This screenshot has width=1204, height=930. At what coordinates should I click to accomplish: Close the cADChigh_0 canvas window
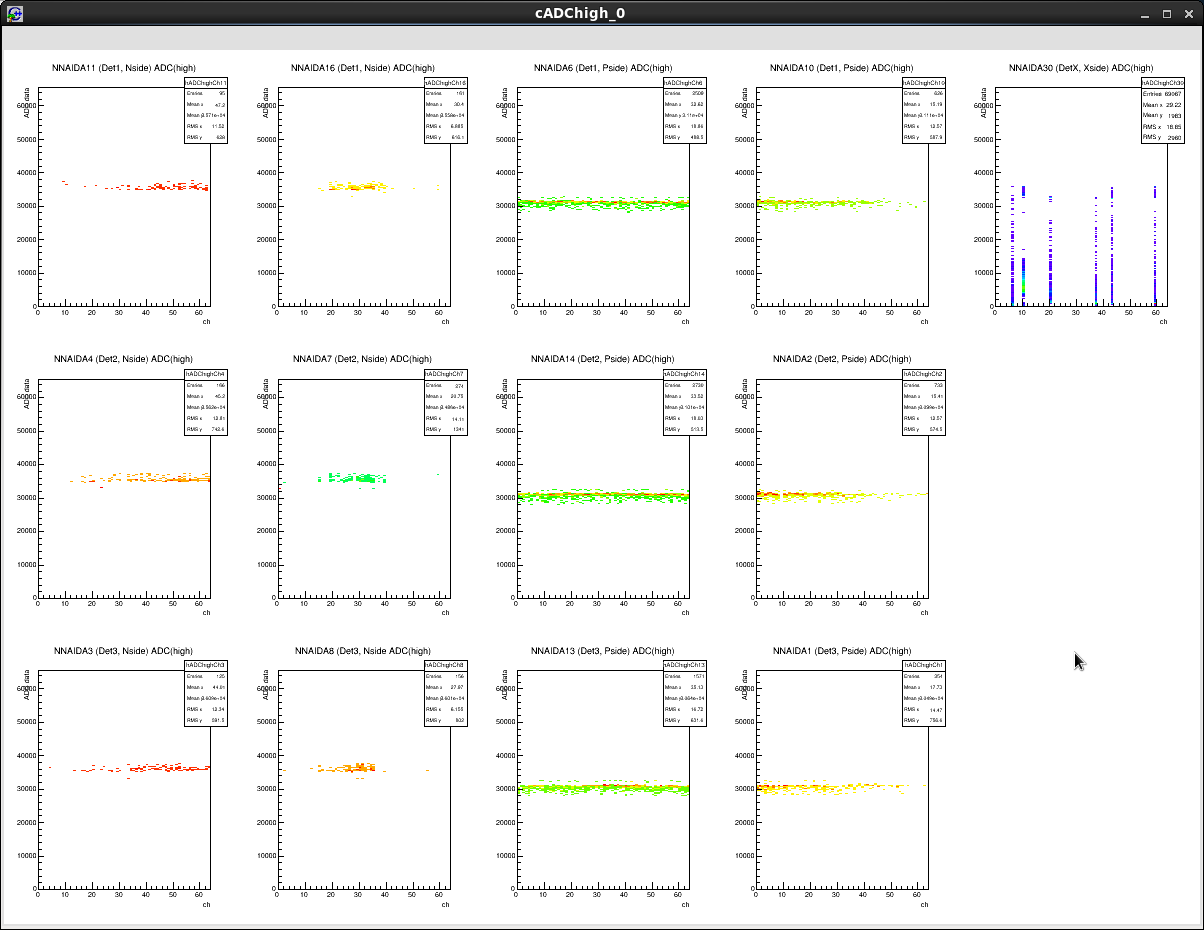[x=1187, y=14]
